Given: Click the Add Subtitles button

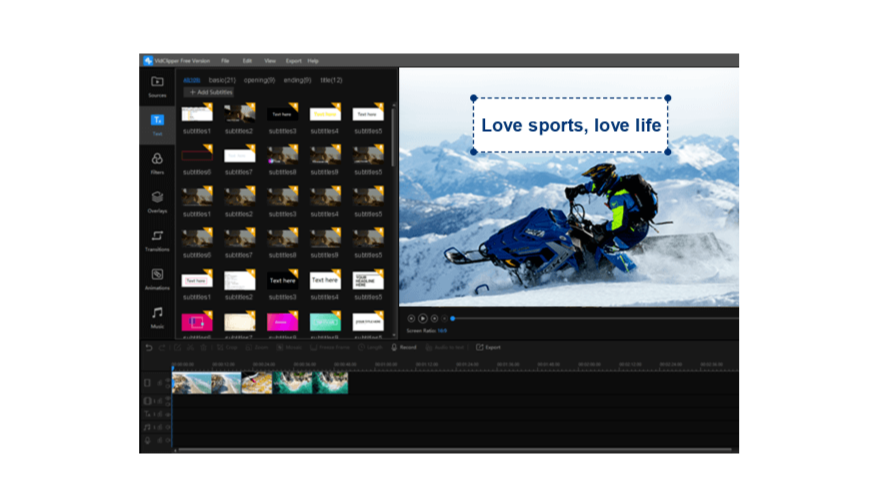Looking at the screenshot, I should point(210,92).
